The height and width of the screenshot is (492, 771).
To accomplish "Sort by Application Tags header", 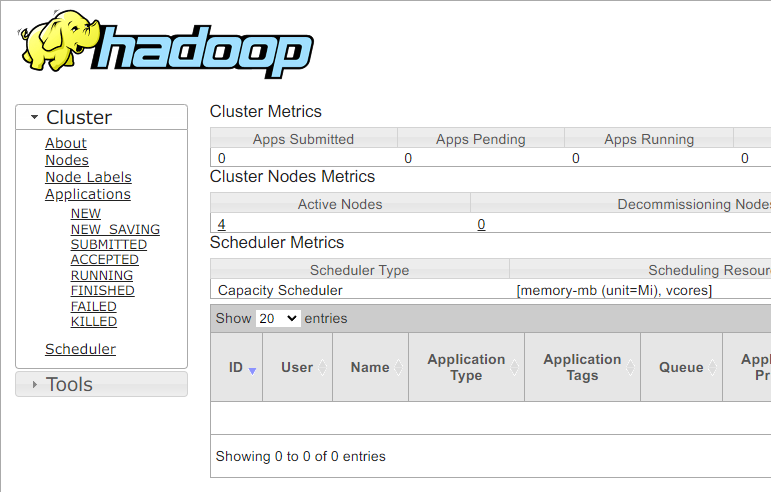I will coord(582,367).
